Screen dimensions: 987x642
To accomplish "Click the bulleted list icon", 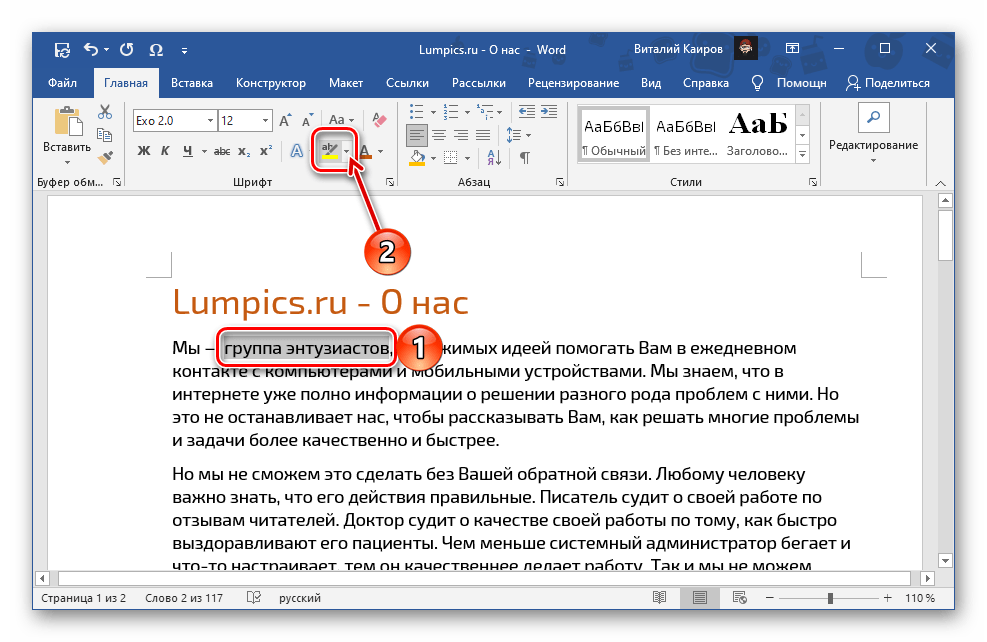I will [x=417, y=112].
